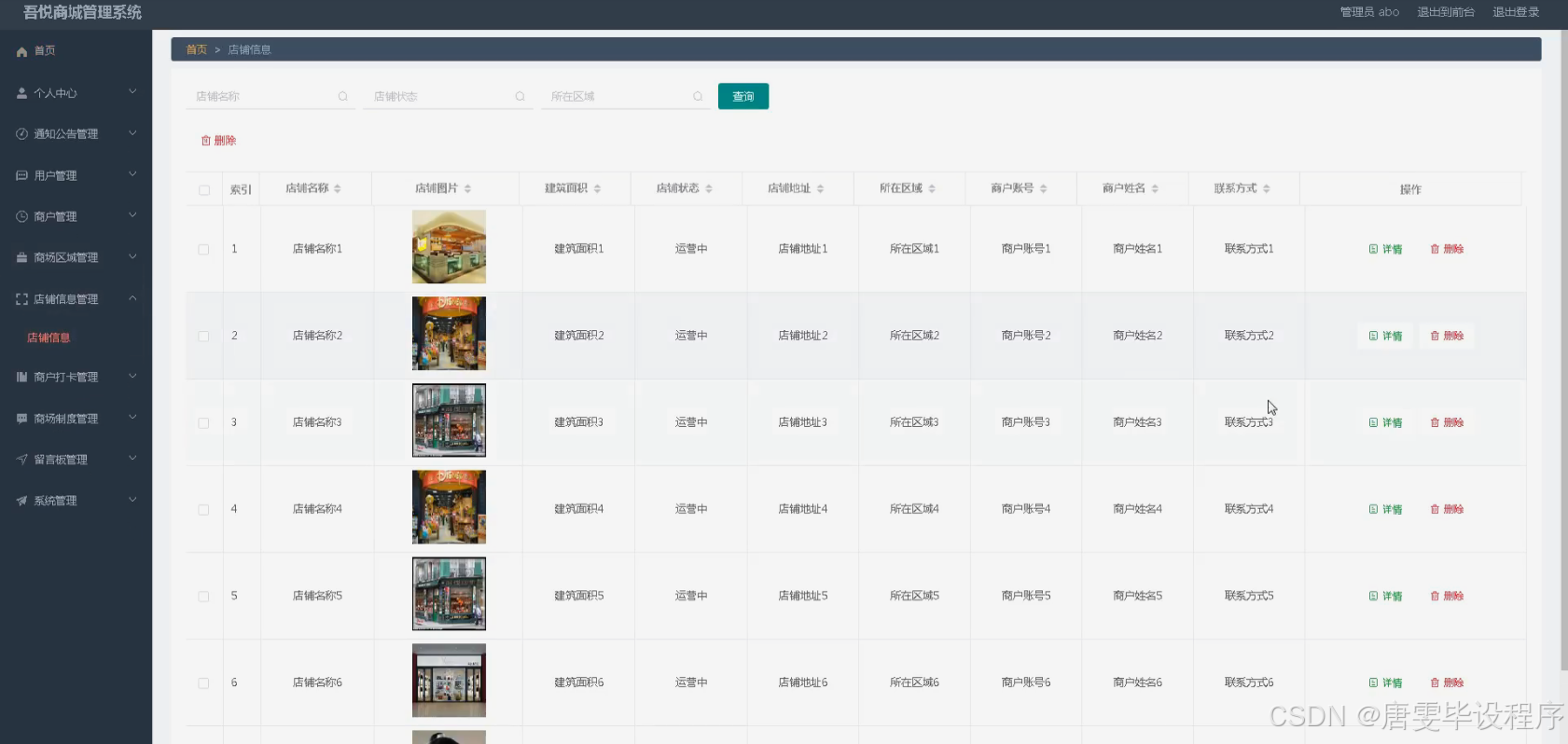Click 删除 for 店铺名称2 row
1568x744 pixels.
coord(1447,336)
